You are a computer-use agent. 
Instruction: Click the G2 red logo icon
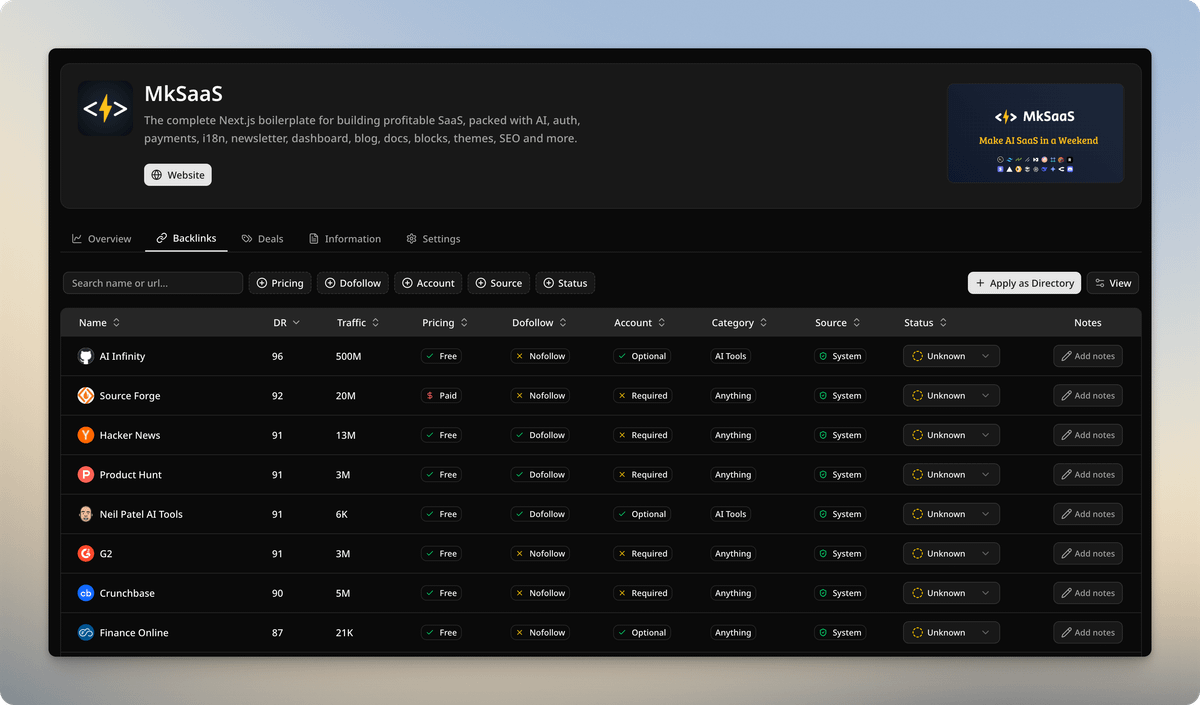85,553
